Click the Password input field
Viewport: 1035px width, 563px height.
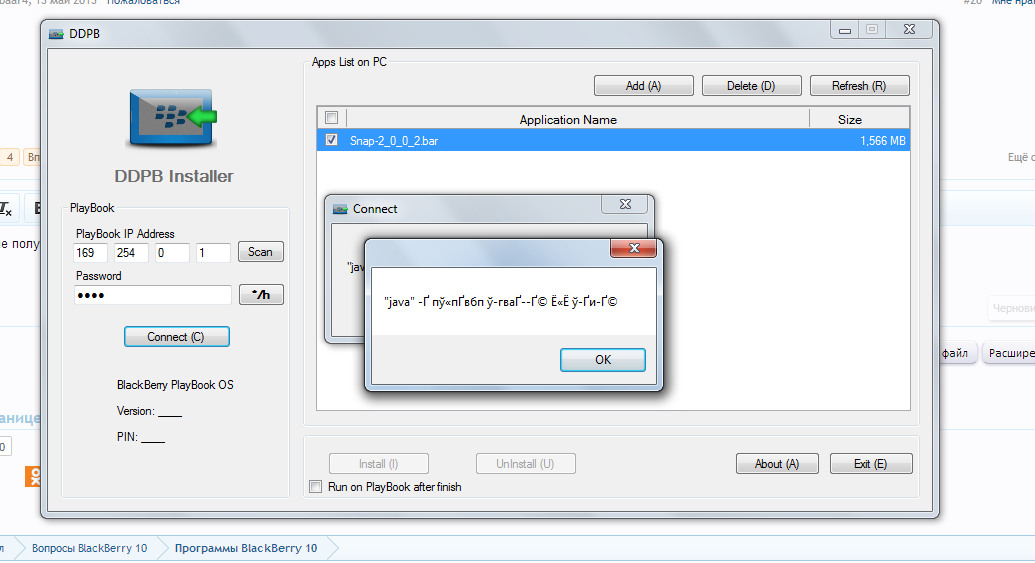pyautogui.click(x=152, y=295)
